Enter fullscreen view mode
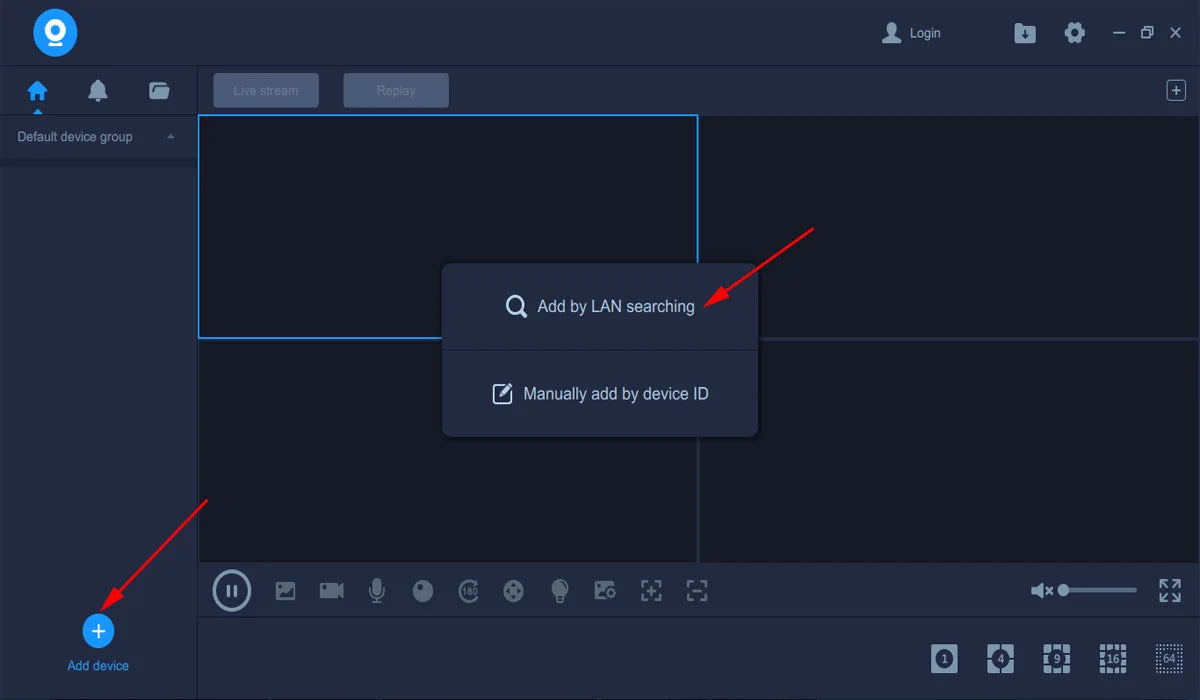 pyautogui.click(x=1169, y=591)
